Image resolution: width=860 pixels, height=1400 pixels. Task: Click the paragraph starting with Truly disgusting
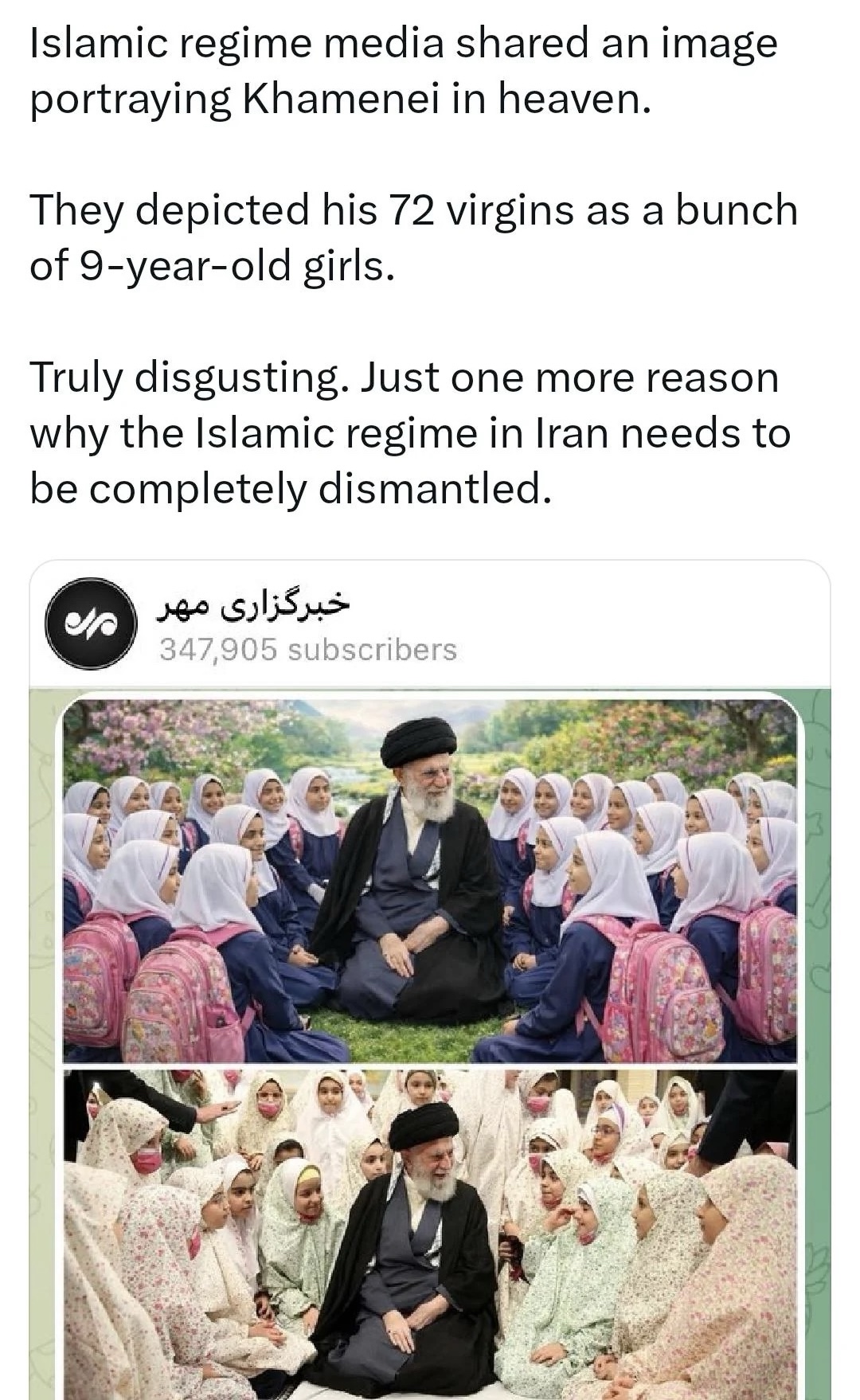point(409,432)
